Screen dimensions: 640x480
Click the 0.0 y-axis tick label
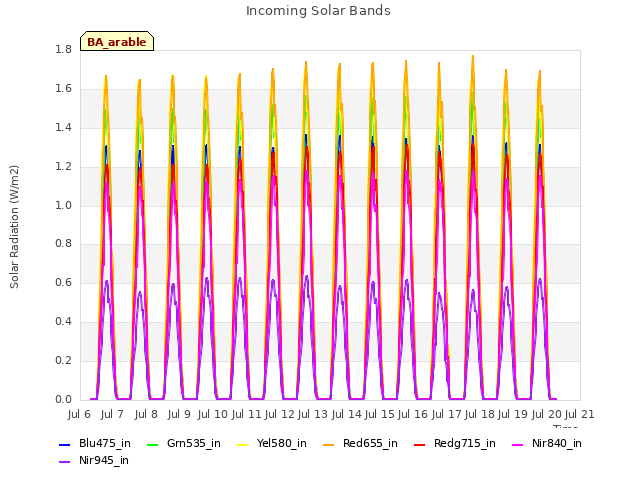63,399
